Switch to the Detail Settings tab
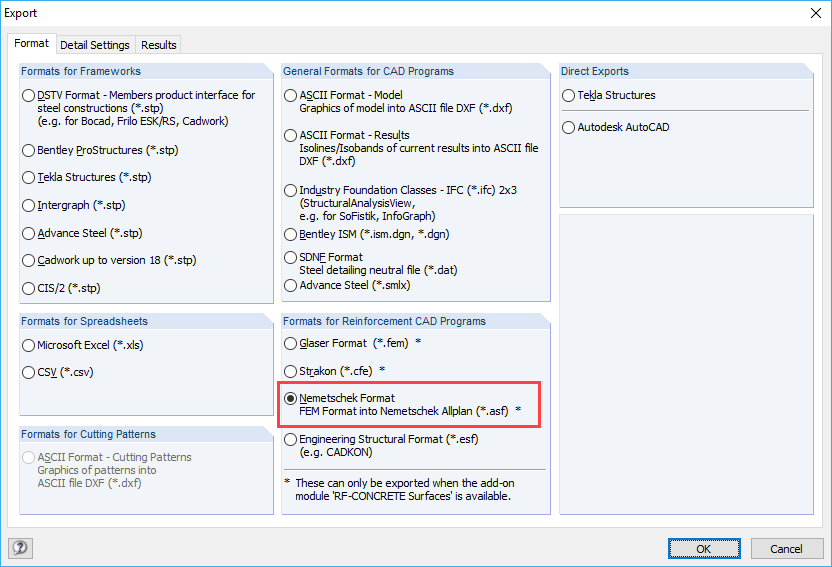Image resolution: width=832 pixels, height=567 pixels. click(95, 45)
